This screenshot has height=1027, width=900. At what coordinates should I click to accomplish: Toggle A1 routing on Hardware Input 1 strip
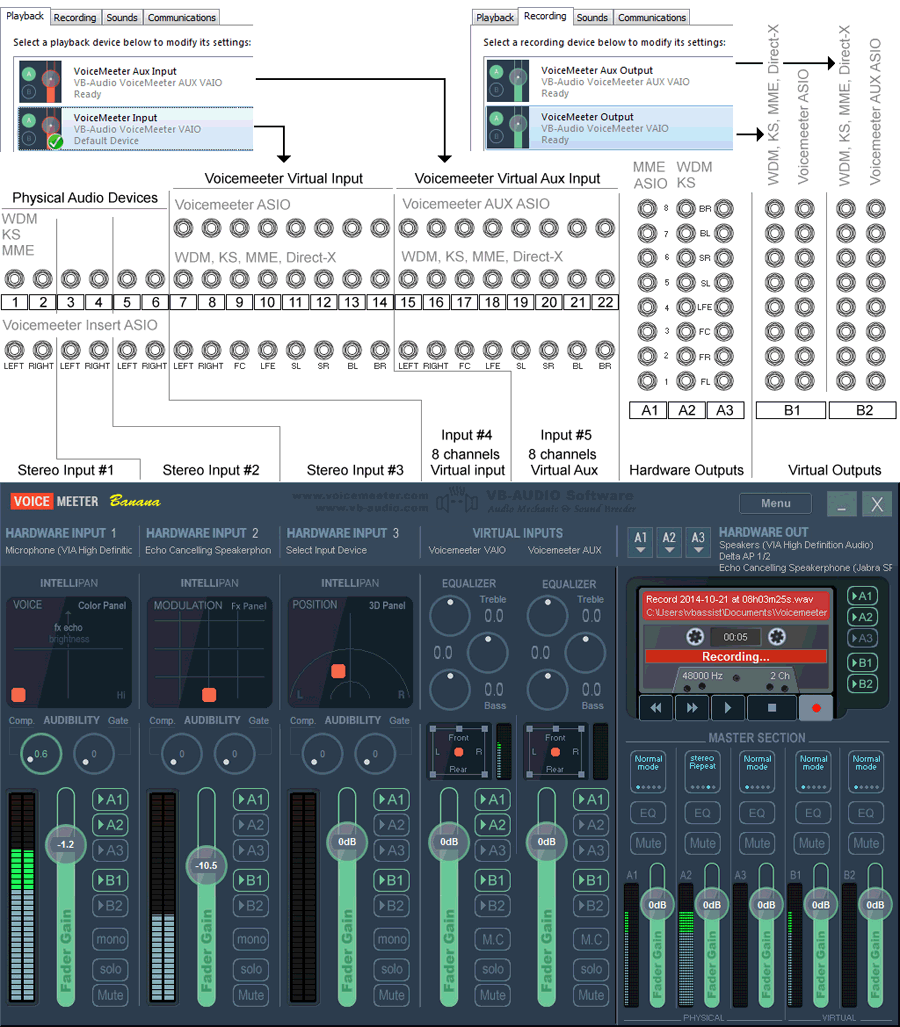(x=110, y=799)
